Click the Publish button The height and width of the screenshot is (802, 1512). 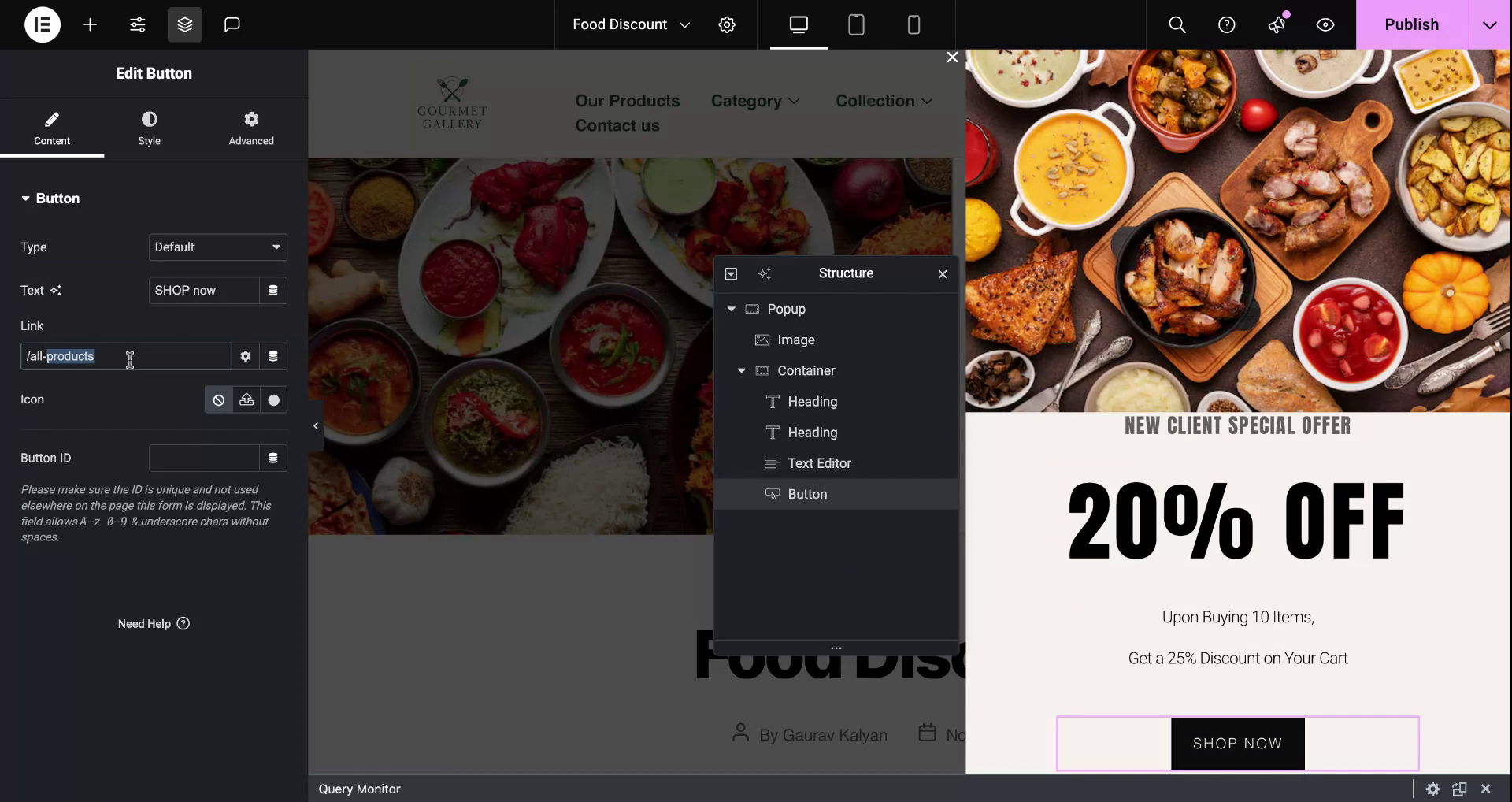[1412, 24]
